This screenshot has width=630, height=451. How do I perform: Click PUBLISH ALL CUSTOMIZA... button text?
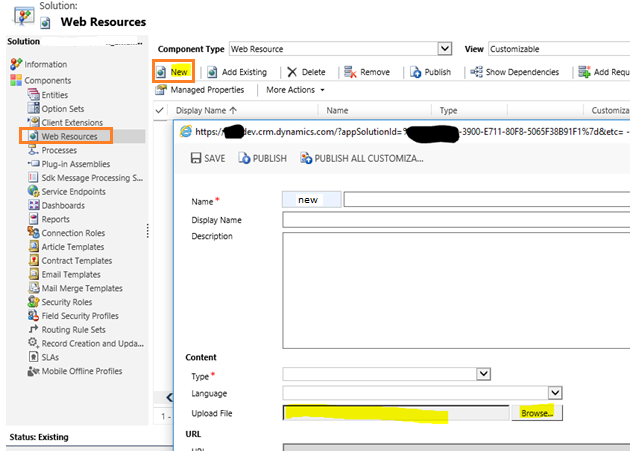pyautogui.click(x=369, y=158)
